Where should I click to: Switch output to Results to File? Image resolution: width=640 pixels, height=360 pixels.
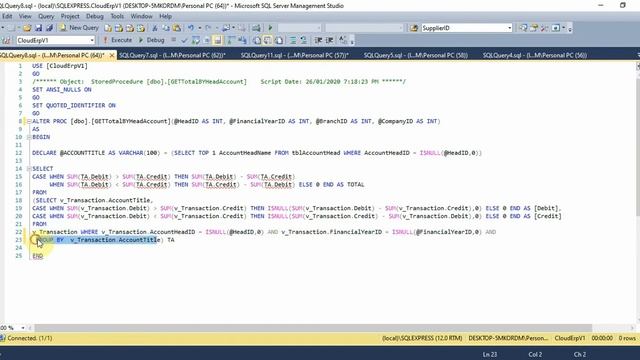279,40
